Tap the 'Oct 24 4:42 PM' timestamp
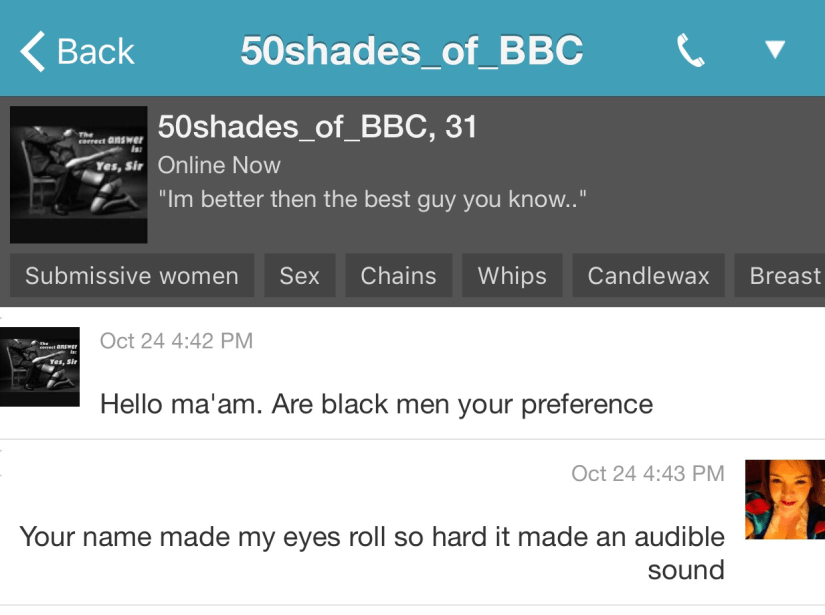 [176, 341]
